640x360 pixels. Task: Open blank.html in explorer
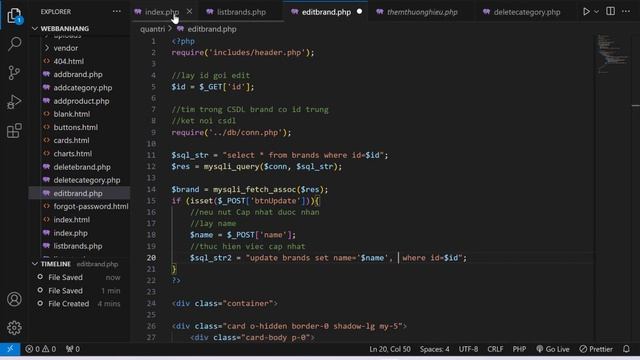pyautogui.click(x=72, y=114)
